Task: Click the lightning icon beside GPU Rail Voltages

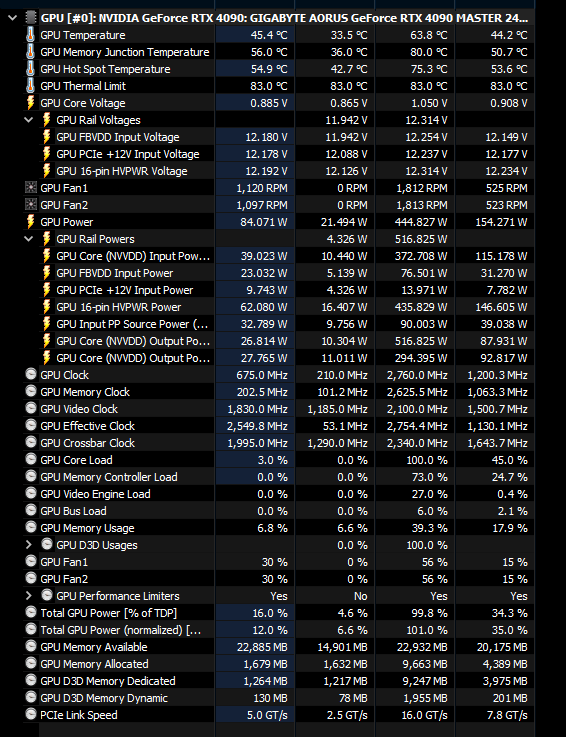Action: [47, 120]
